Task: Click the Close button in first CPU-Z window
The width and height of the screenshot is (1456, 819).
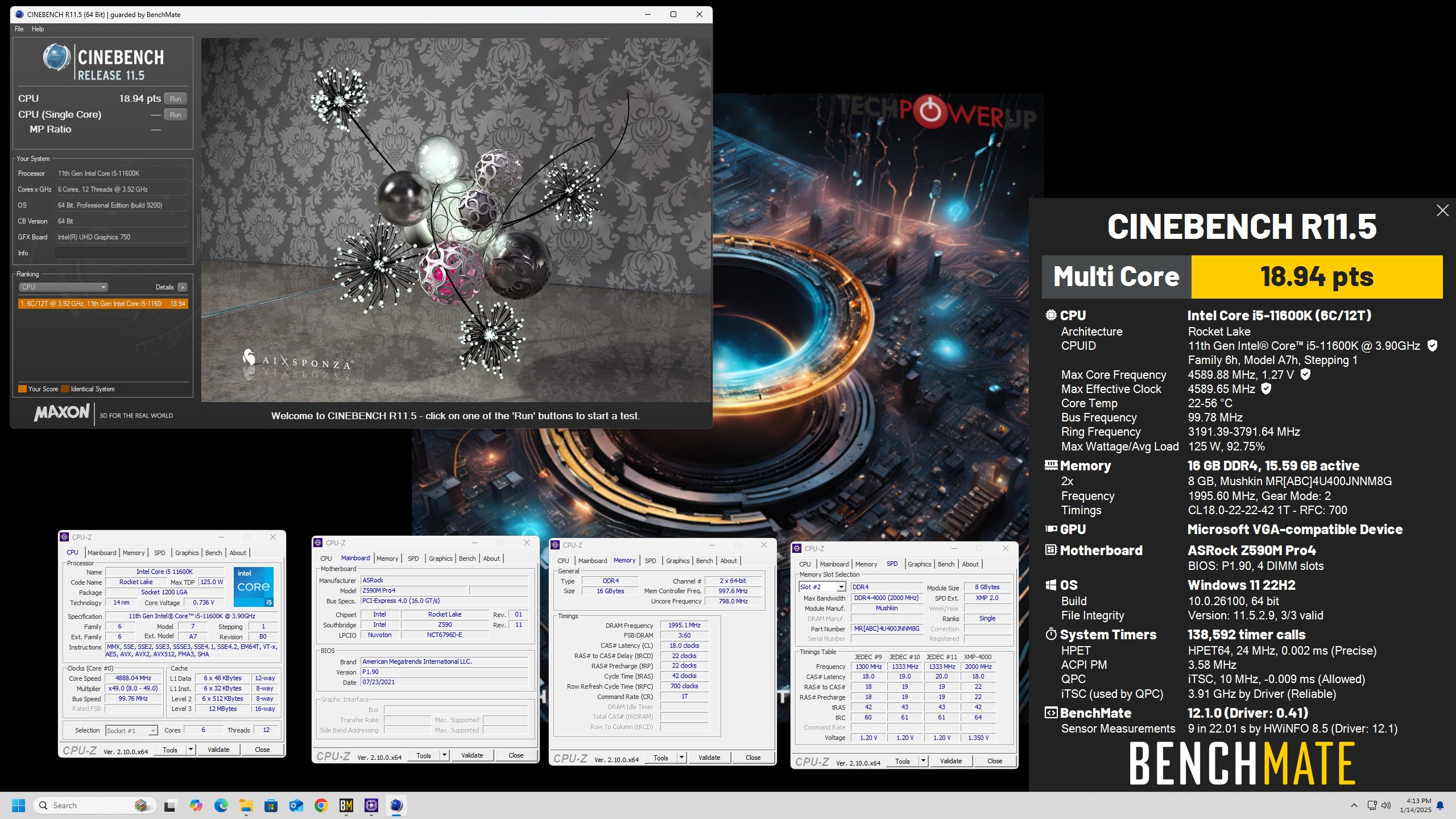Action: [262, 750]
